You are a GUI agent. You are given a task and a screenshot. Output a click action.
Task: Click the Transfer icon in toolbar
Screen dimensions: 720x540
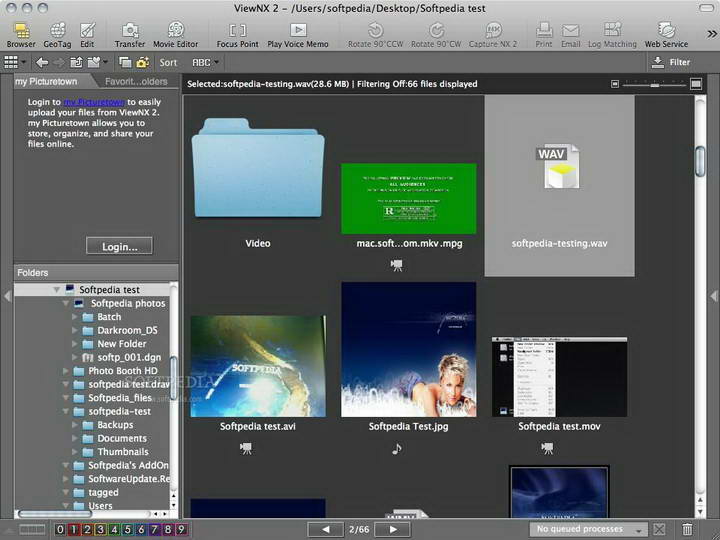click(130, 31)
